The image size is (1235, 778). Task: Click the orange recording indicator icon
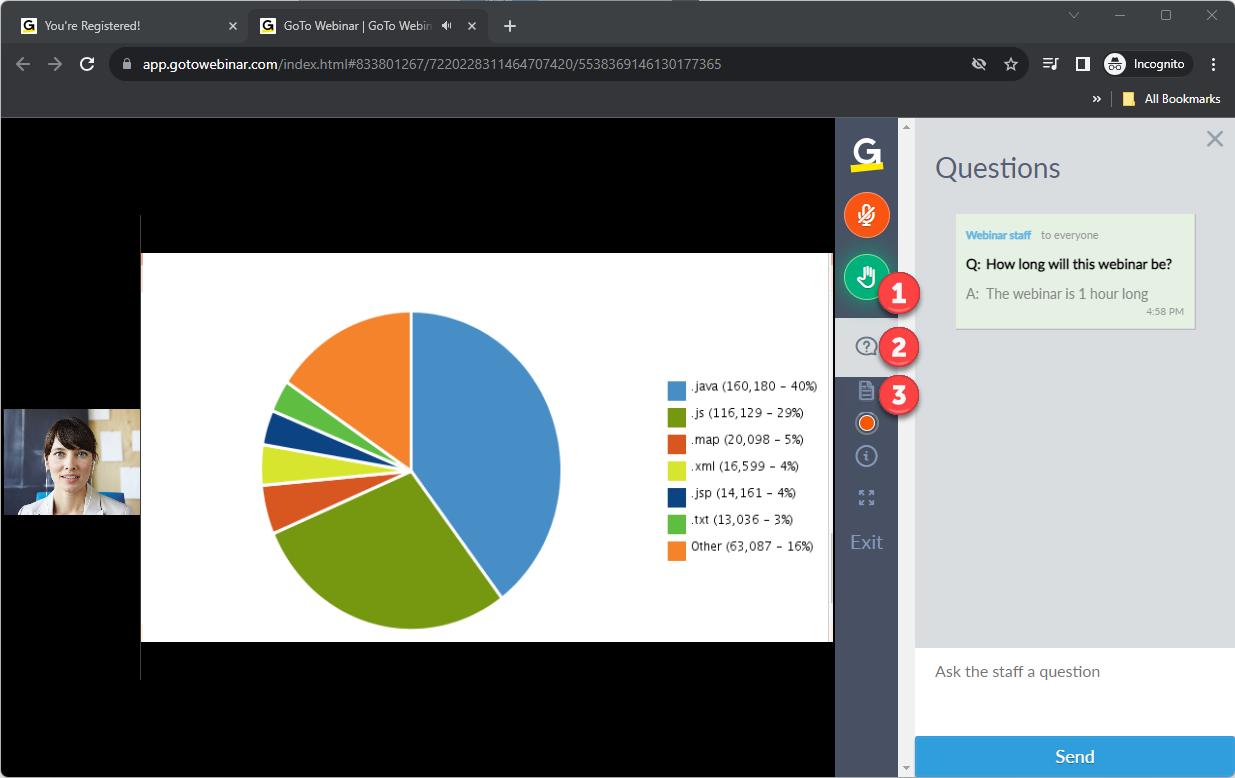click(x=866, y=423)
